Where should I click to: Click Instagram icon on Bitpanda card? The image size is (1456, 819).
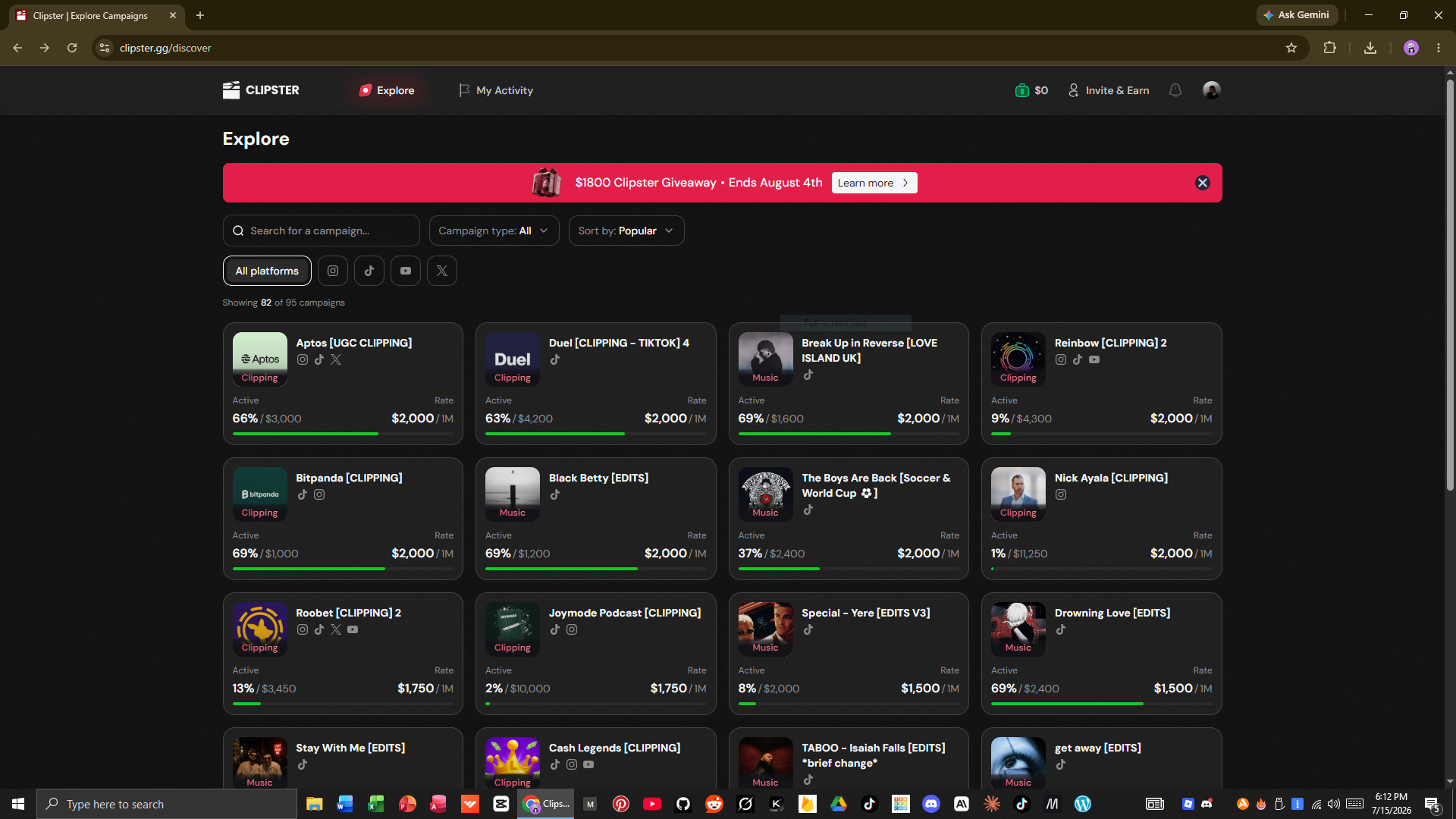click(319, 494)
